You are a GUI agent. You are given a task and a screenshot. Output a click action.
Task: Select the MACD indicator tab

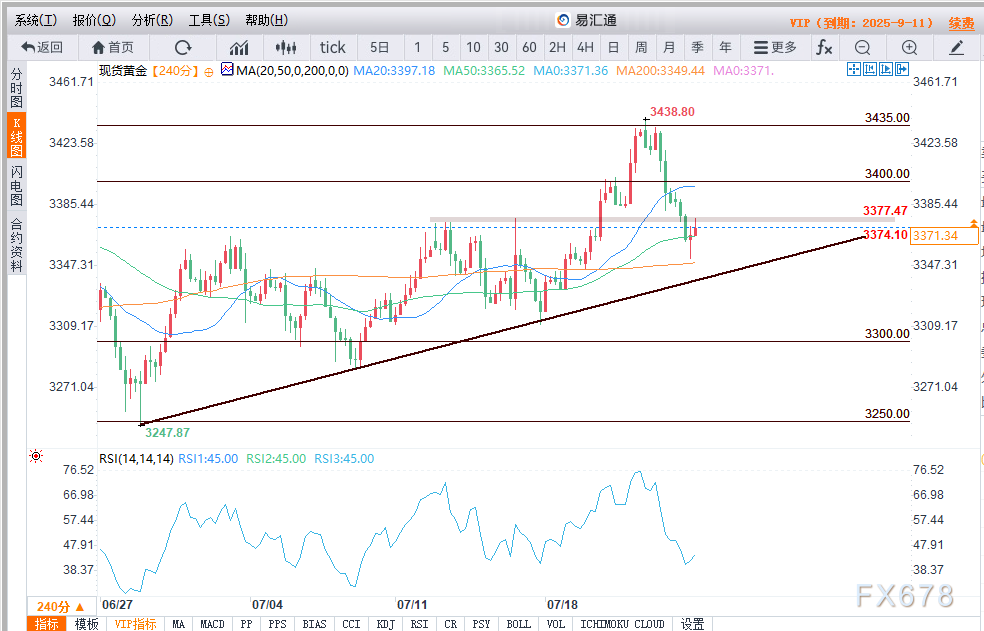[x=212, y=624]
